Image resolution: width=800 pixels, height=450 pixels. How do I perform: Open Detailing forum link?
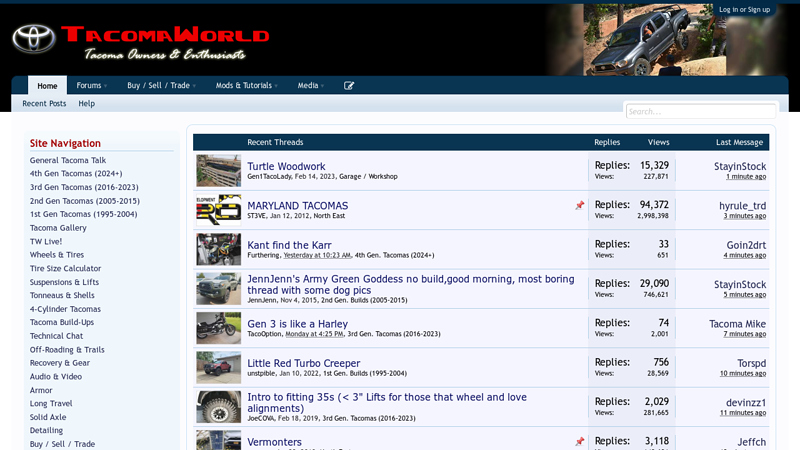point(46,431)
